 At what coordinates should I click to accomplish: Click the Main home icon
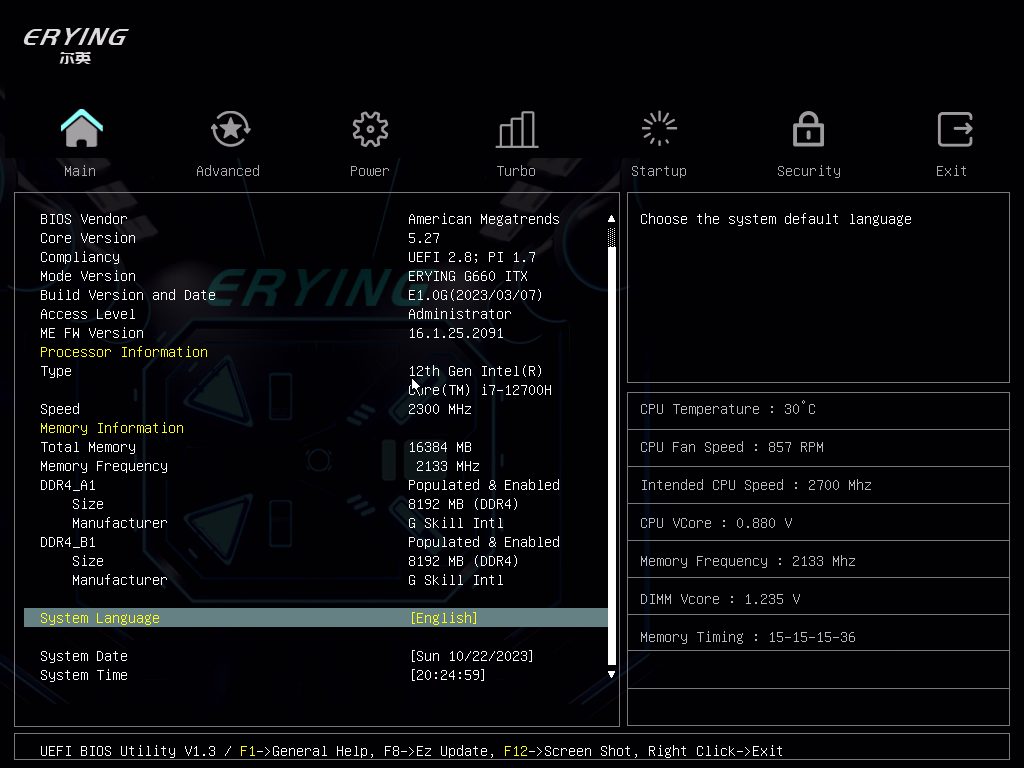[81, 129]
